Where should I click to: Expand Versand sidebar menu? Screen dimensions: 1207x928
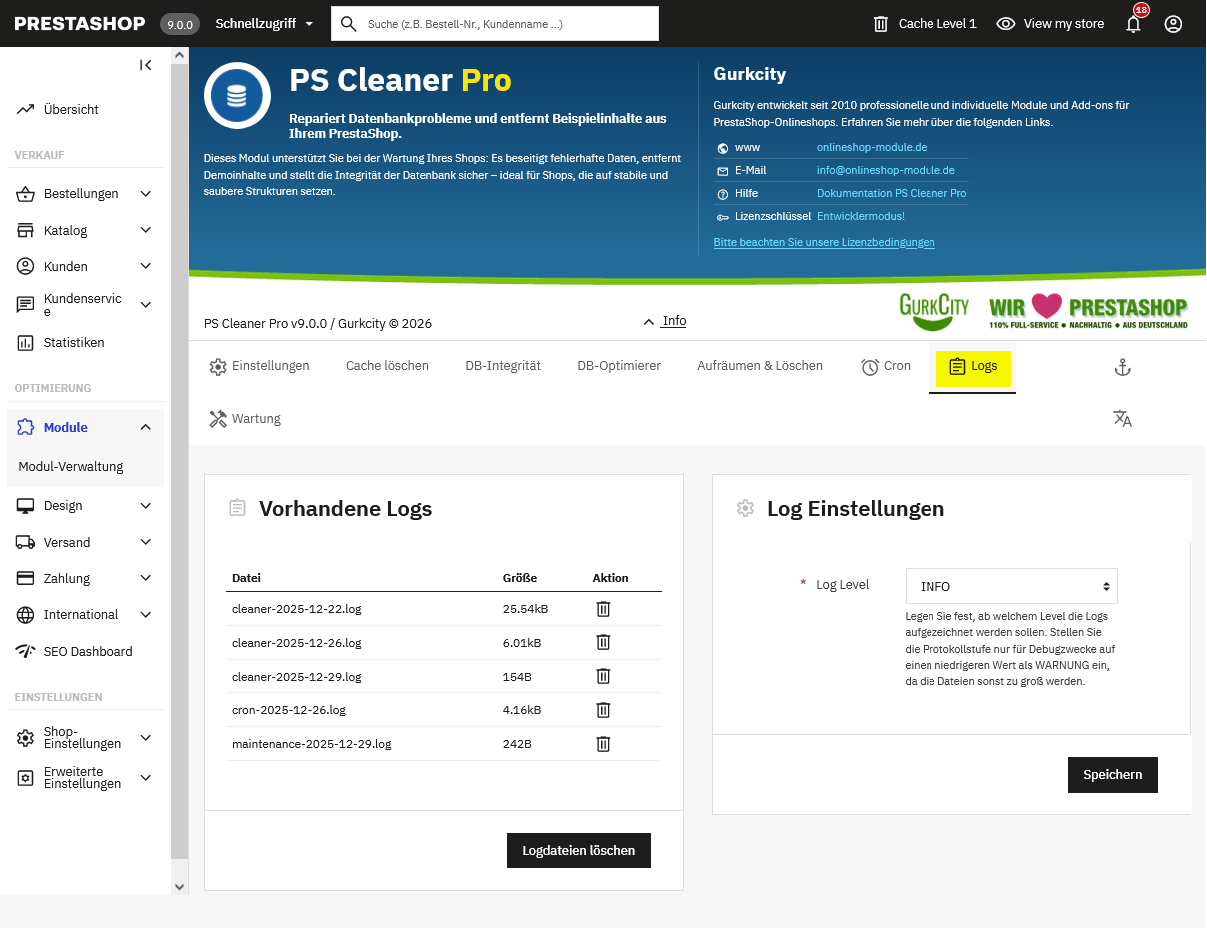[145, 543]
